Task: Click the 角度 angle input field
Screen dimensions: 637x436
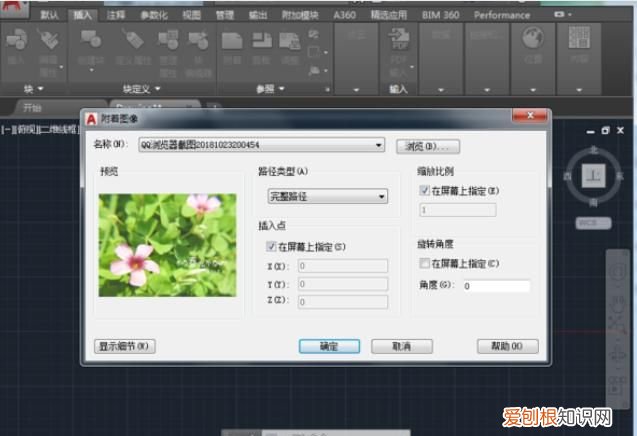Action: pyautogui.click(x=496, y=286)
